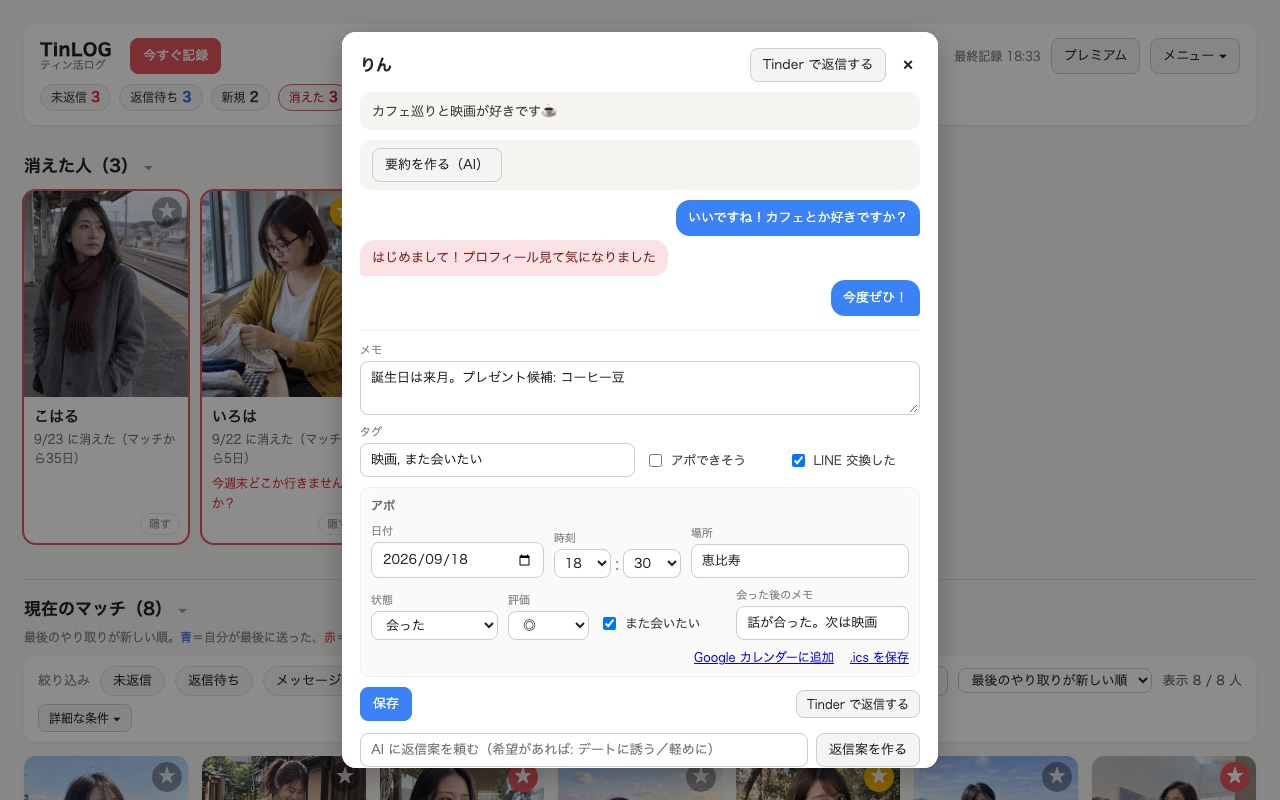The height and width of the screenshot is (800, 1280).
Task: Filter matches by 返信待ち chip
Action: 214,681
